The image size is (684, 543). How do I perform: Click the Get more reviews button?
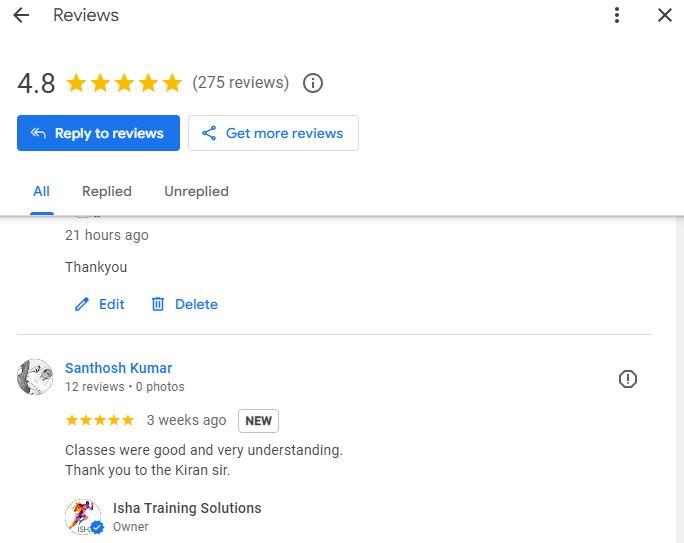click(273, 133)
